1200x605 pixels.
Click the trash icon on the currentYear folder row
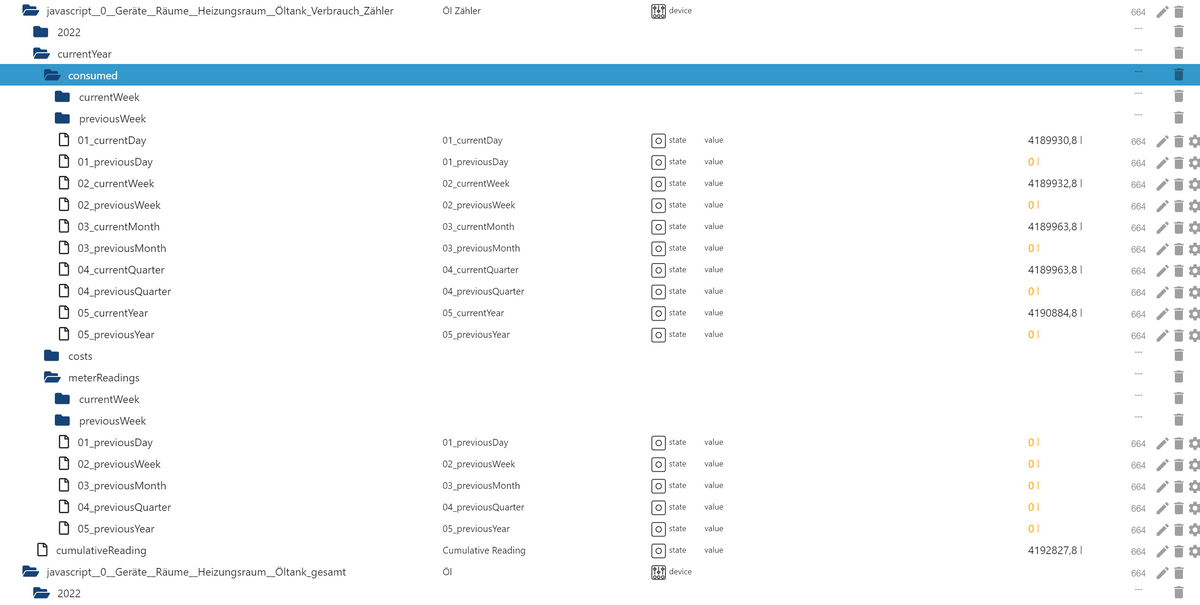point(1178,55)
